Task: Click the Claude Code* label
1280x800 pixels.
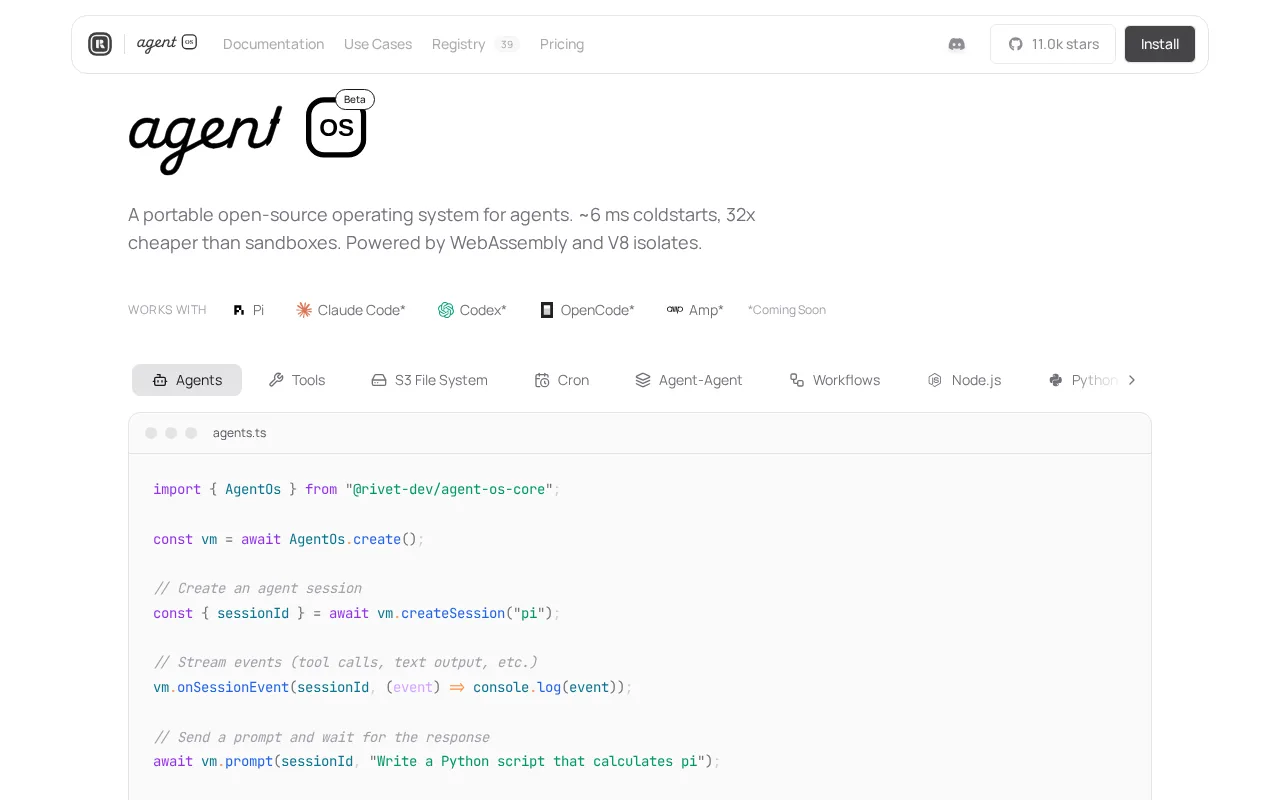Action: coord(362,310)
